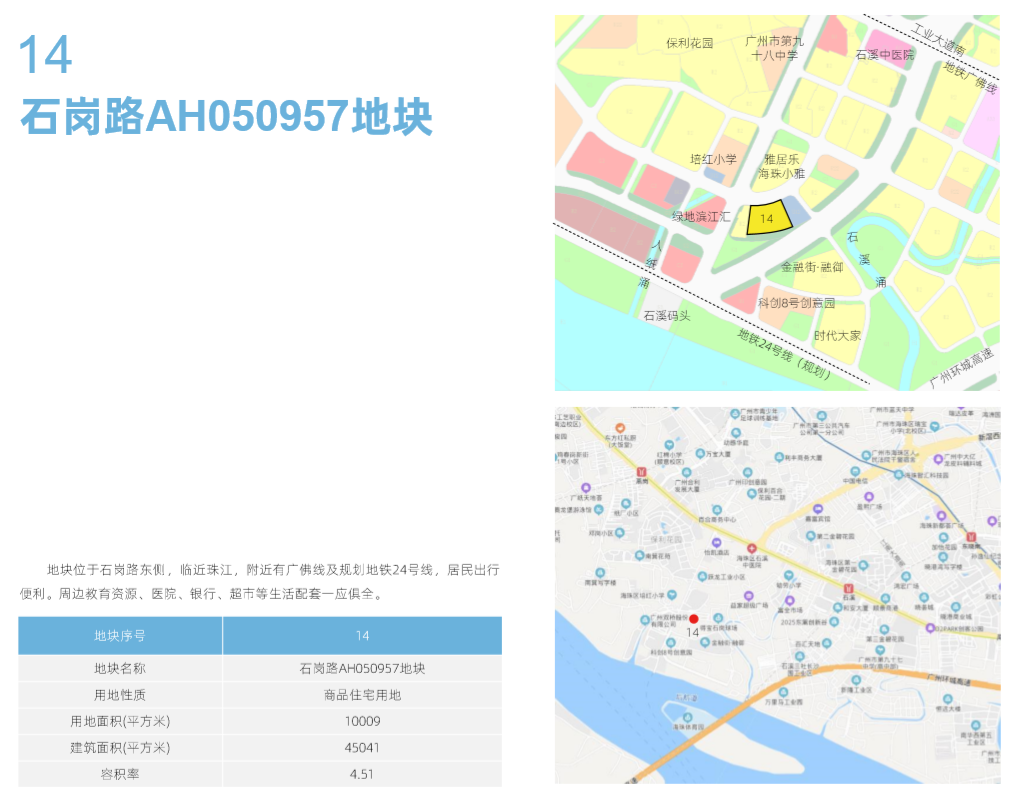
Task: Select the yellow plot 14 on the zoning map
Action: coord(768,217)
